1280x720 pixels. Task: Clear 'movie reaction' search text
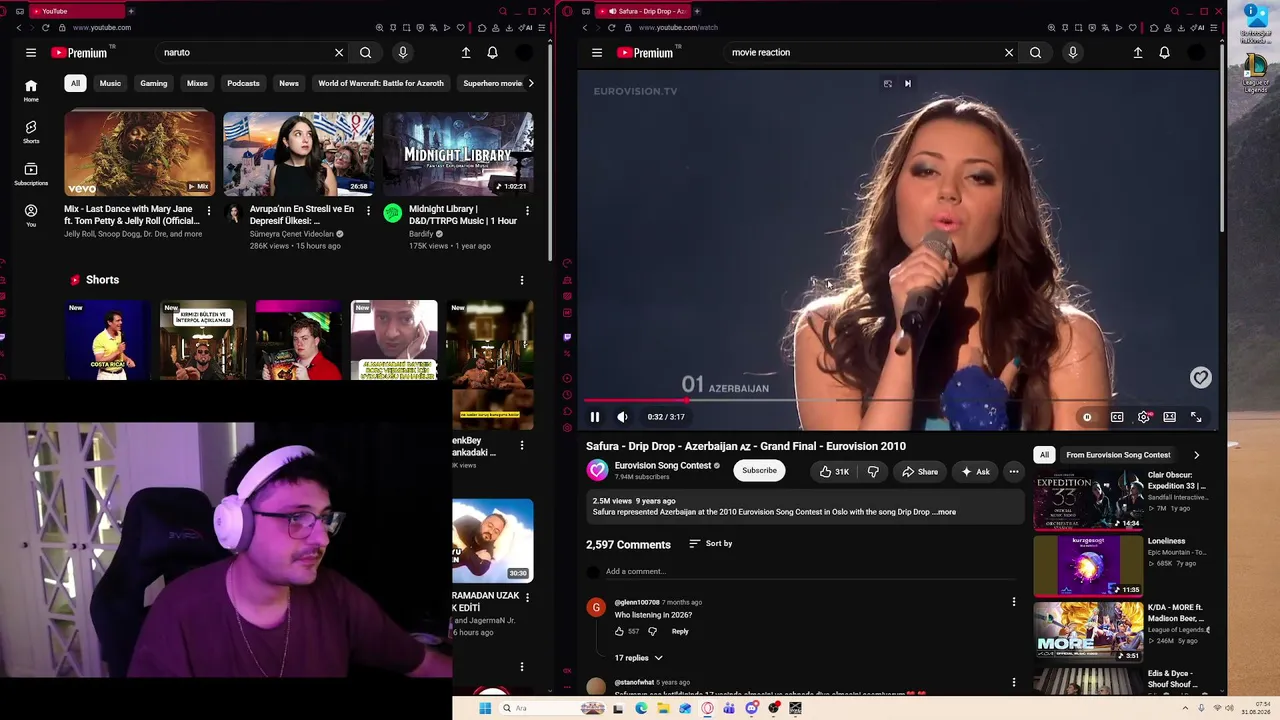1009,53
